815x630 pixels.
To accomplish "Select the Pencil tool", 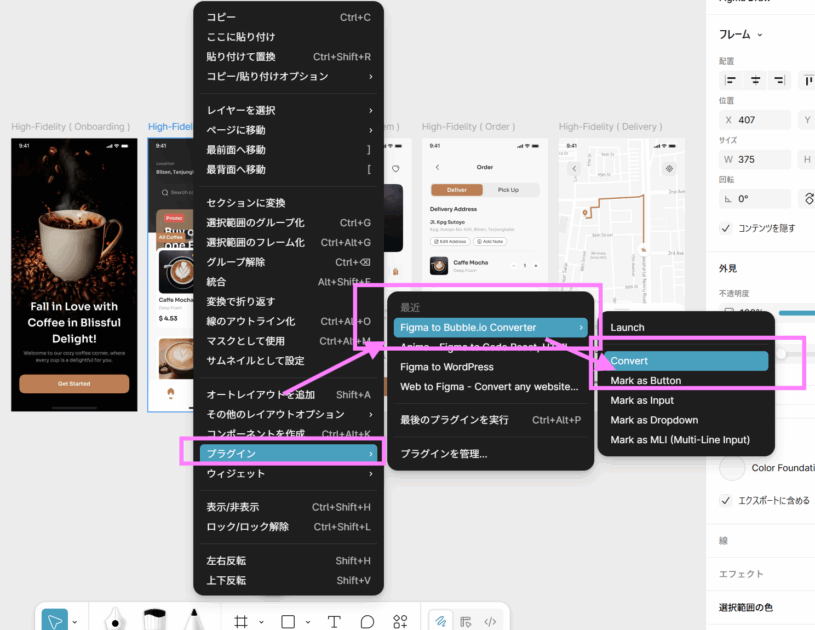I will 194,619.
